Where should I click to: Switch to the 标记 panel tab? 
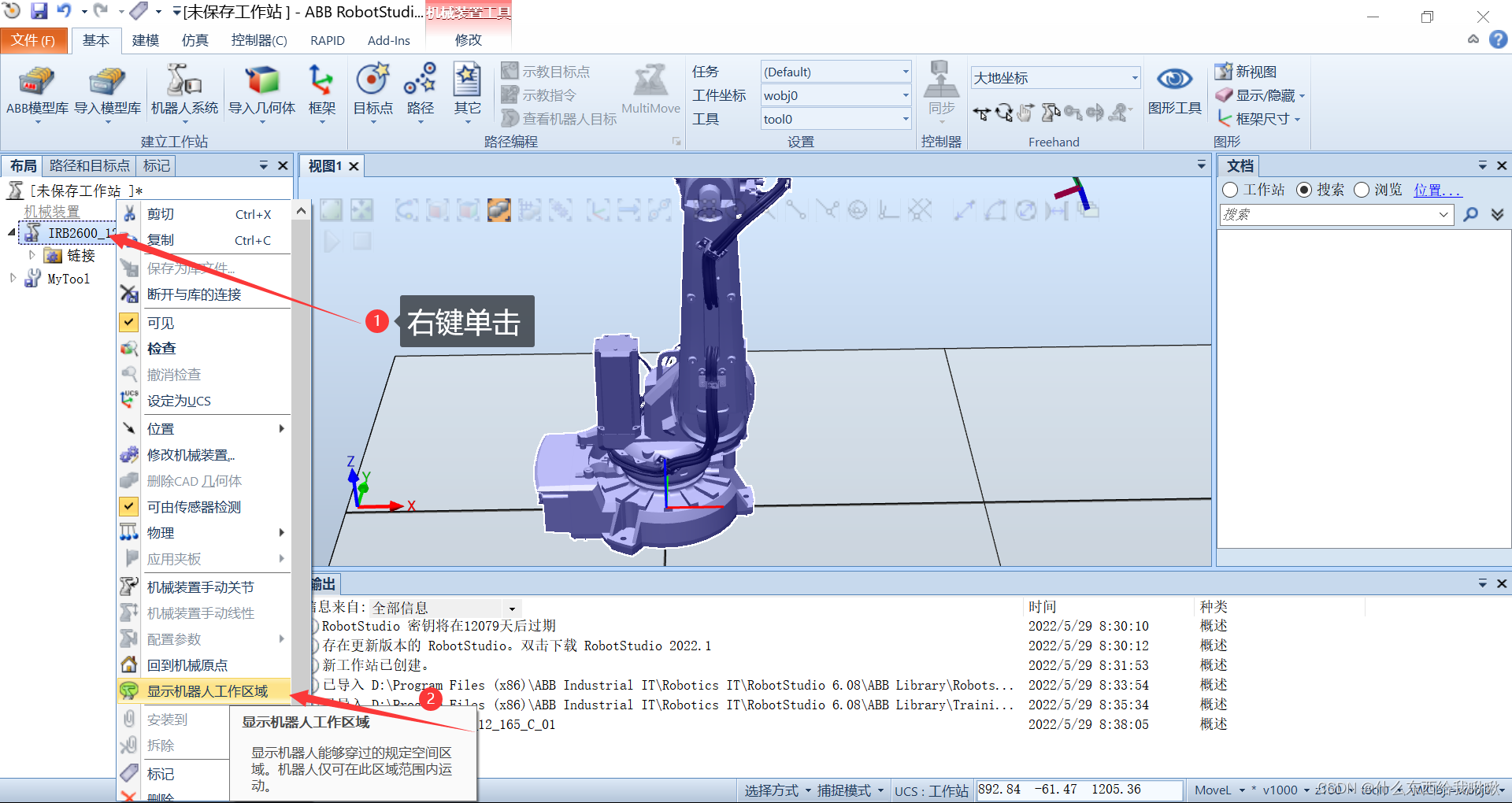point(157,165)
